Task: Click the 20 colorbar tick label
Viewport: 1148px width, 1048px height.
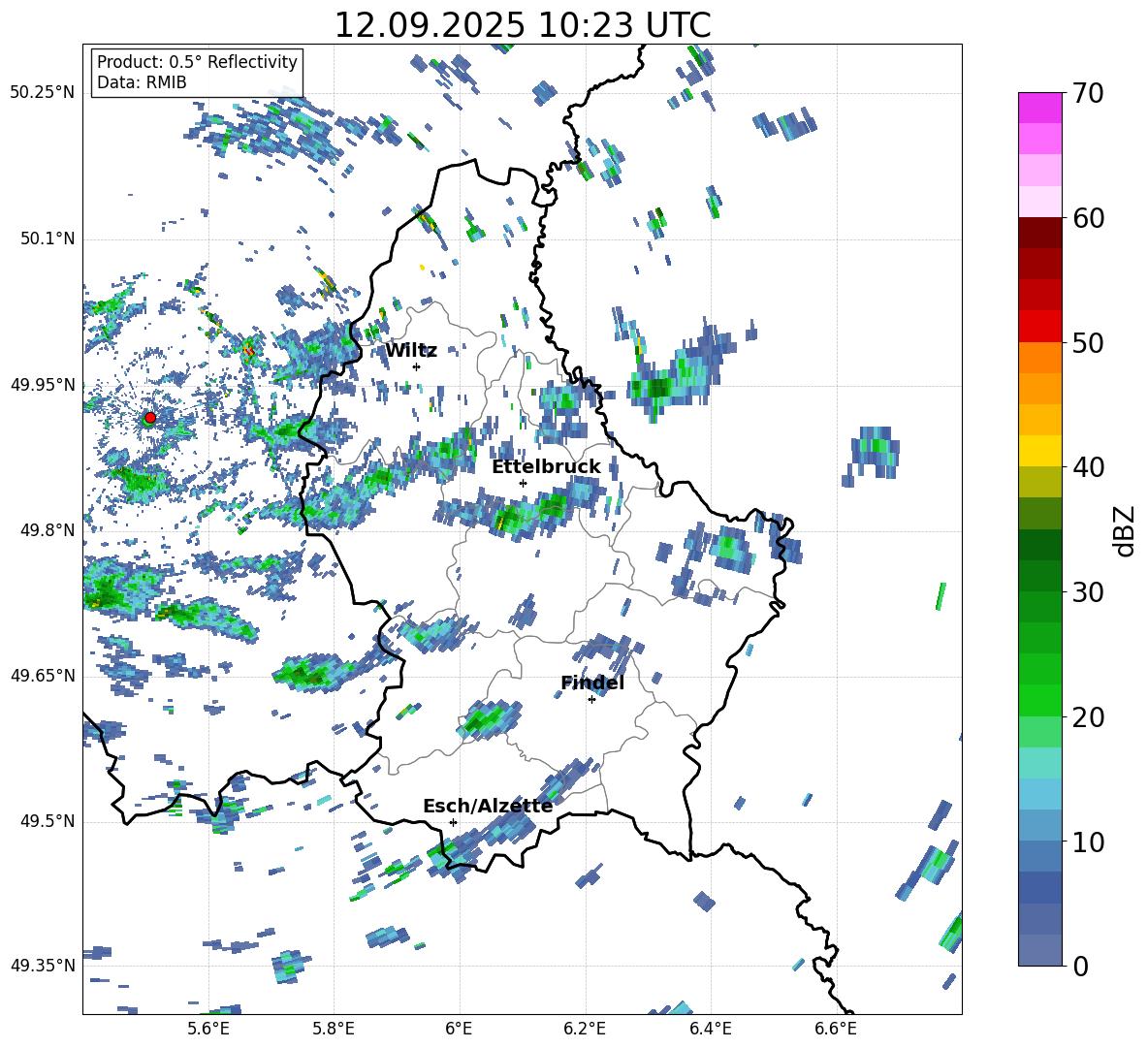Action: click(x=1087, y=717)
